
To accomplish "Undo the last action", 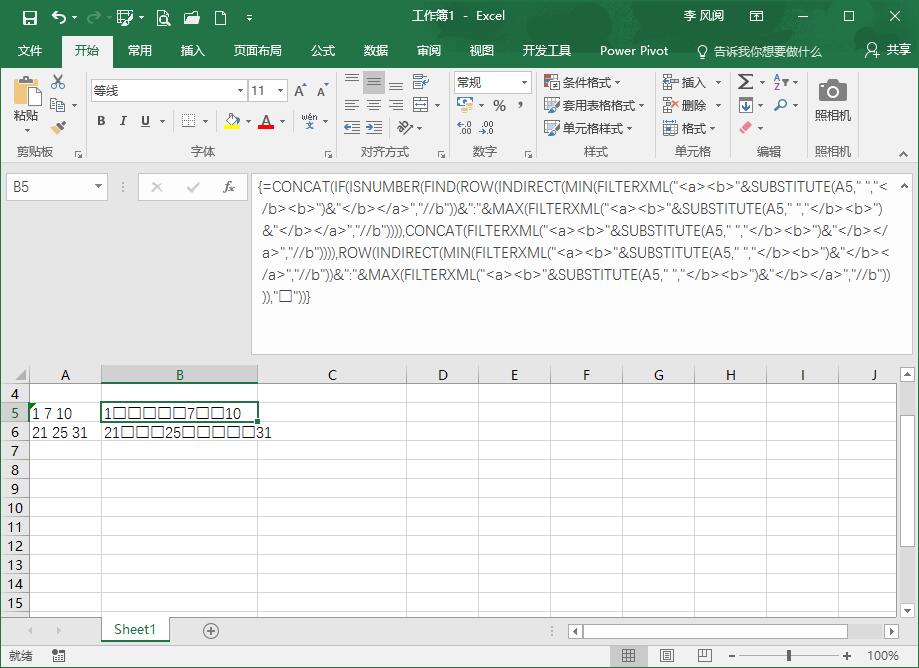I will click(x=59, y=18).
